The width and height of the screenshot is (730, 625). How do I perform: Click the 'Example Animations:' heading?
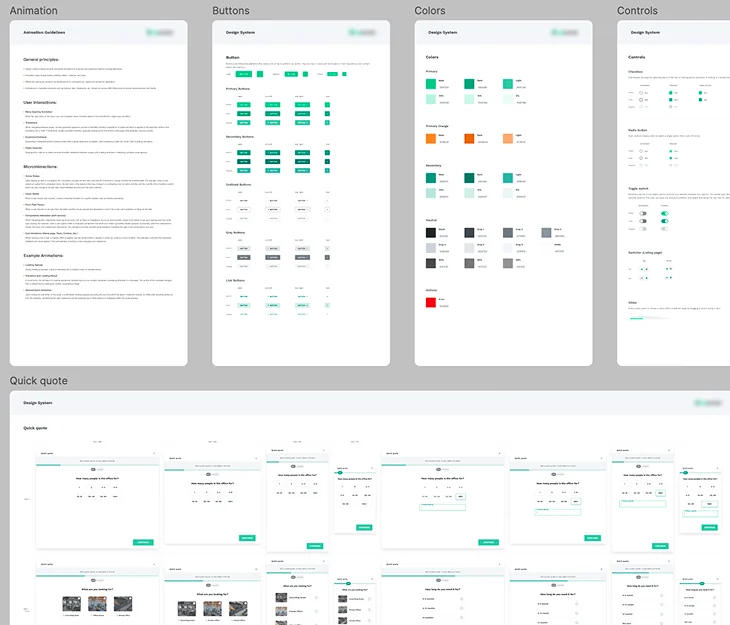(x=43, y=256)
